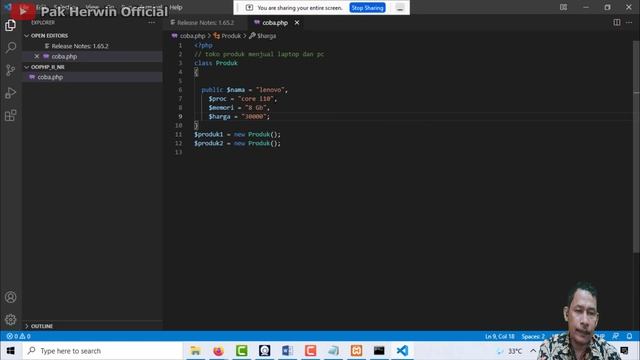Open the Explorer view in activity bar

point(11,25)
